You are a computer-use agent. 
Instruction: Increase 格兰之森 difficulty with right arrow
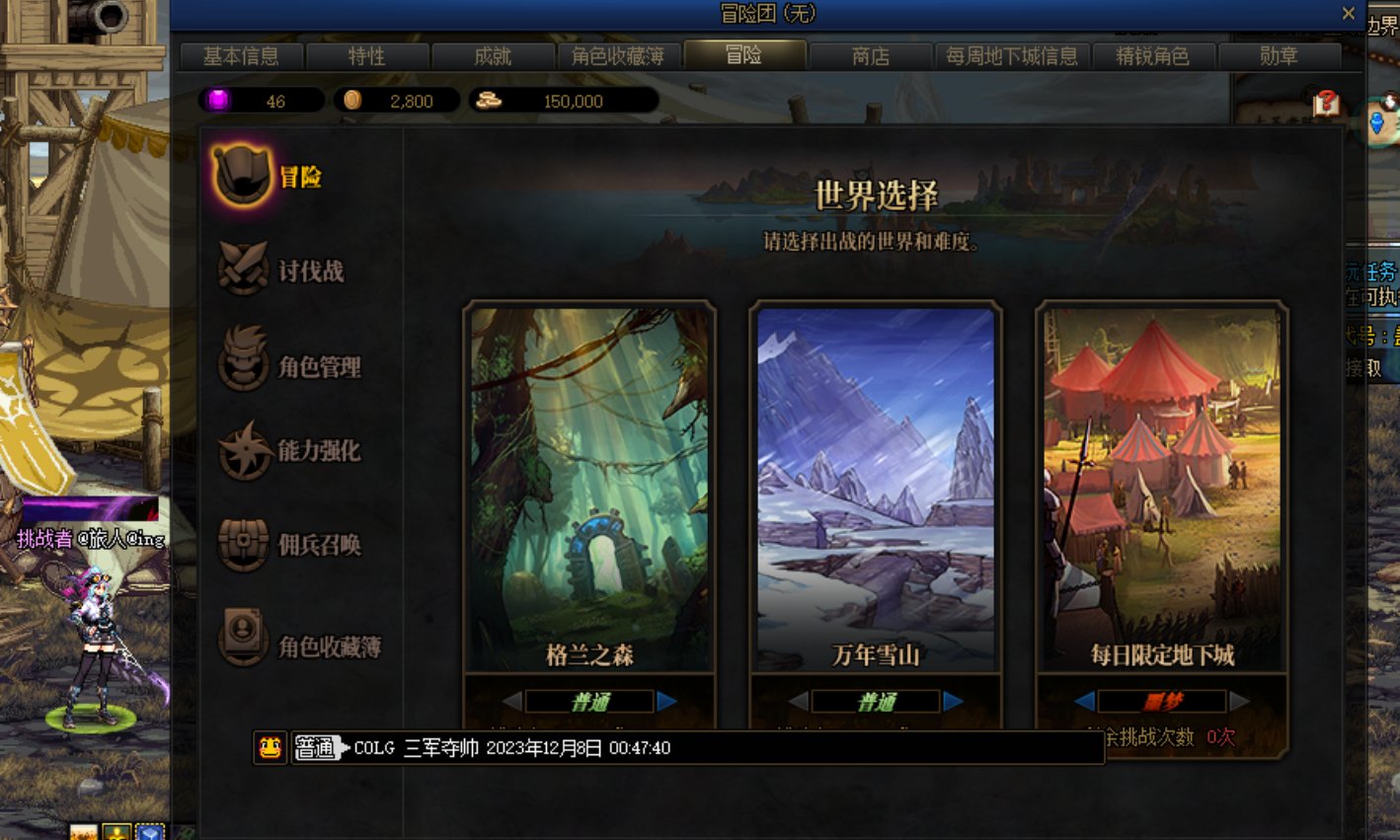(667, 701)
